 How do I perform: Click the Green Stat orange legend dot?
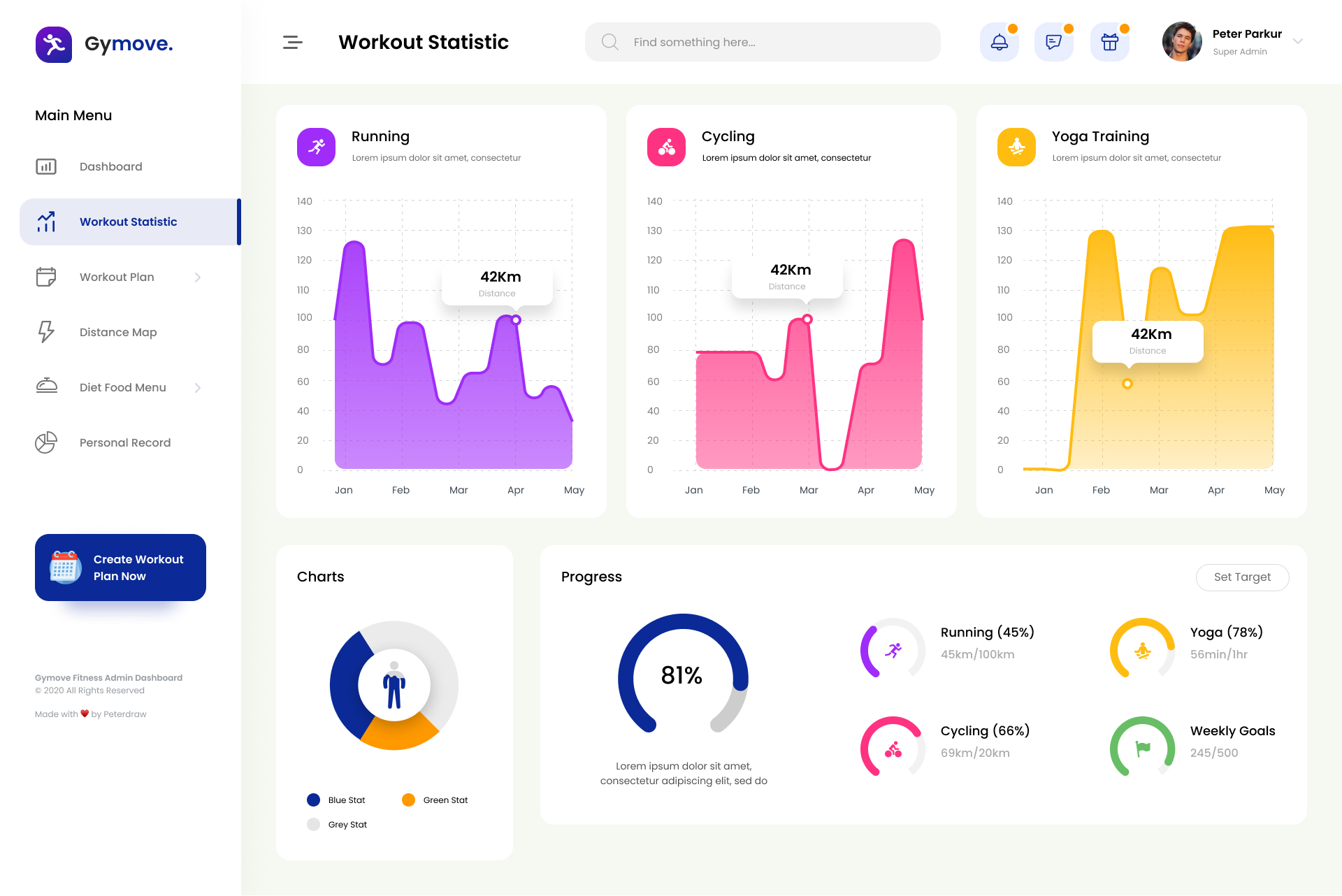point(408,800)
